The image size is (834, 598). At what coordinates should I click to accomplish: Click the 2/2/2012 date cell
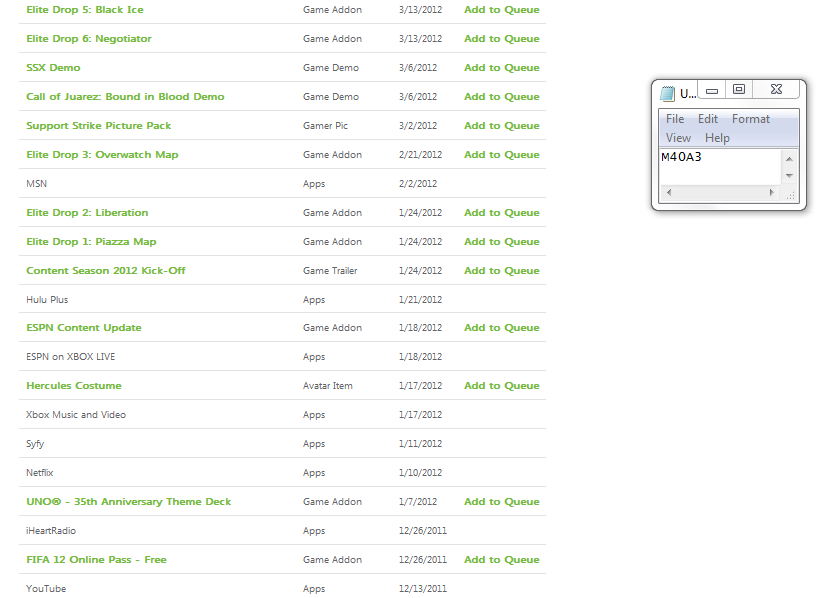click(418, 184)
